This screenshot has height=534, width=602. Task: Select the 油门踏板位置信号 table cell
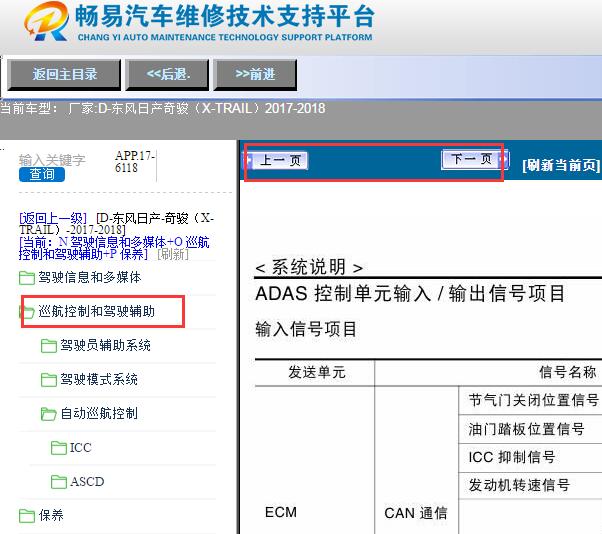[x=526, y=429]
